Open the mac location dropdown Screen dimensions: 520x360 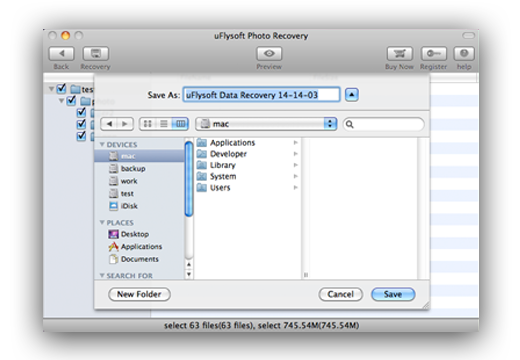coord(266,124)
